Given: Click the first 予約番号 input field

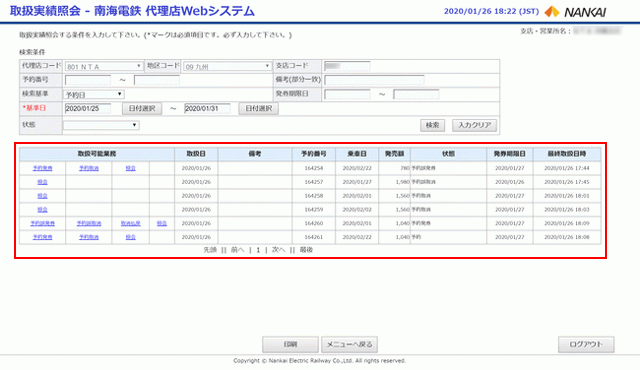Looking at the screenshot, I should (88, 80).
